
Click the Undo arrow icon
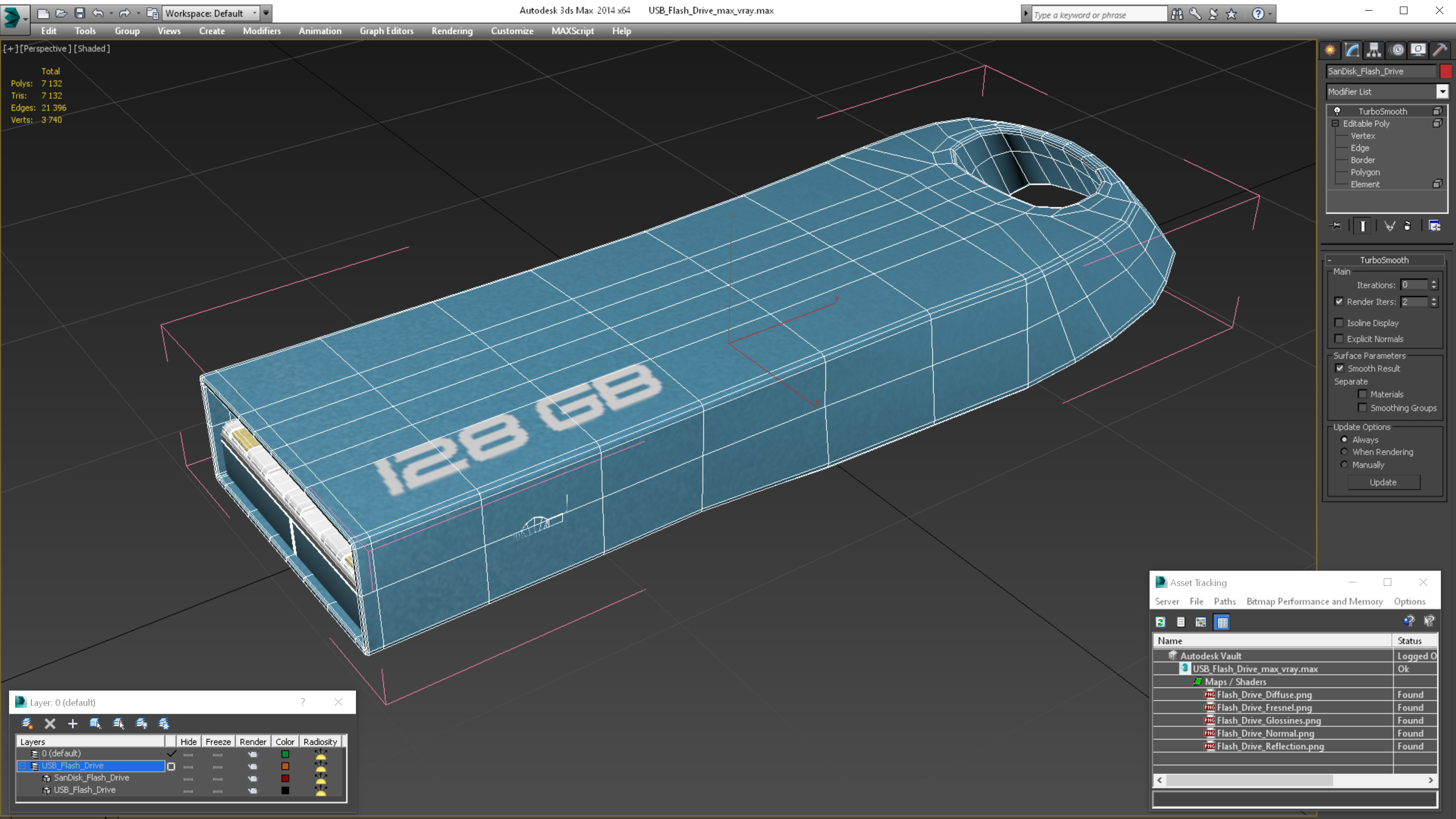(98, 13)
